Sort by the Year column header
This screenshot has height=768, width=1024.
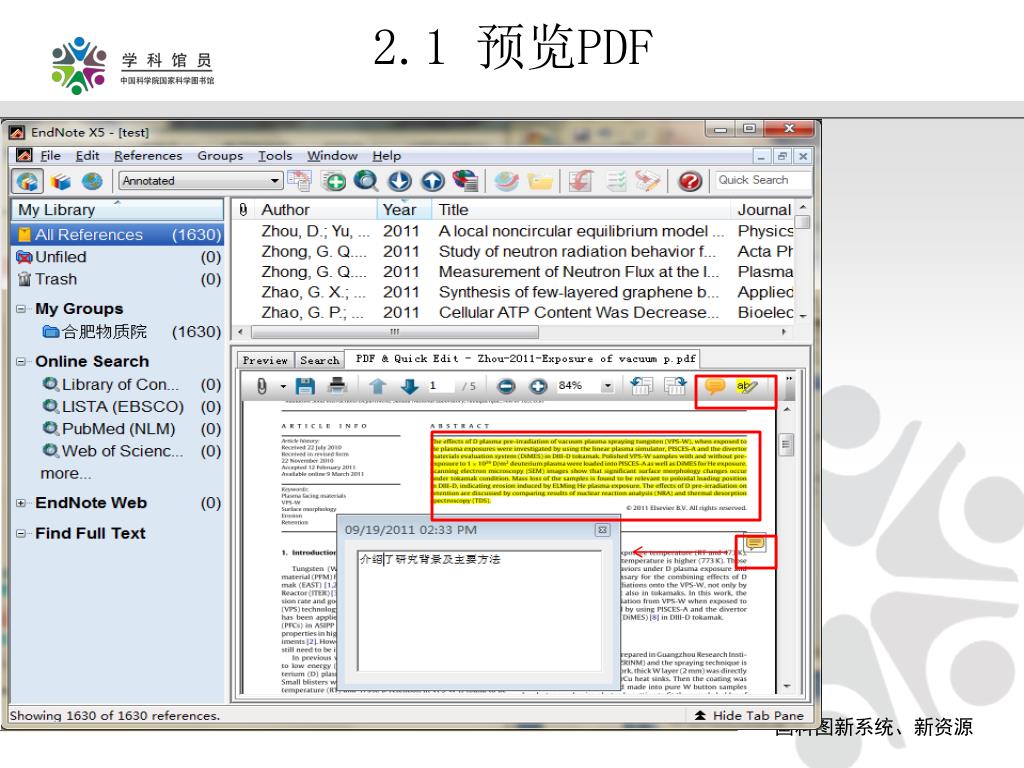tap(404, 210)
